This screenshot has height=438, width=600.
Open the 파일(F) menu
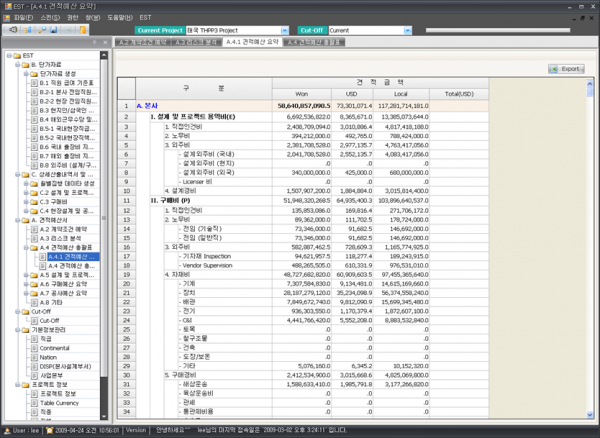click(x=23, y=17)
